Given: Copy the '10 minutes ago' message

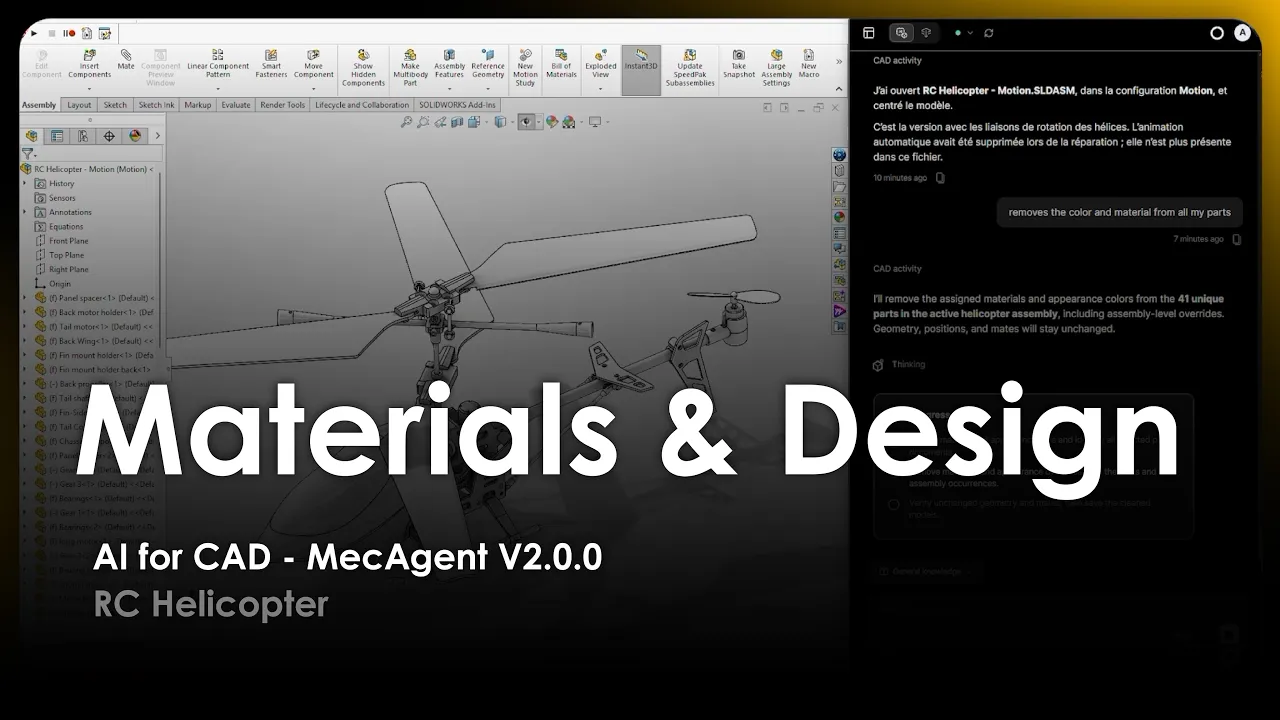Looking at the screenshot, I should pos(940,178).
